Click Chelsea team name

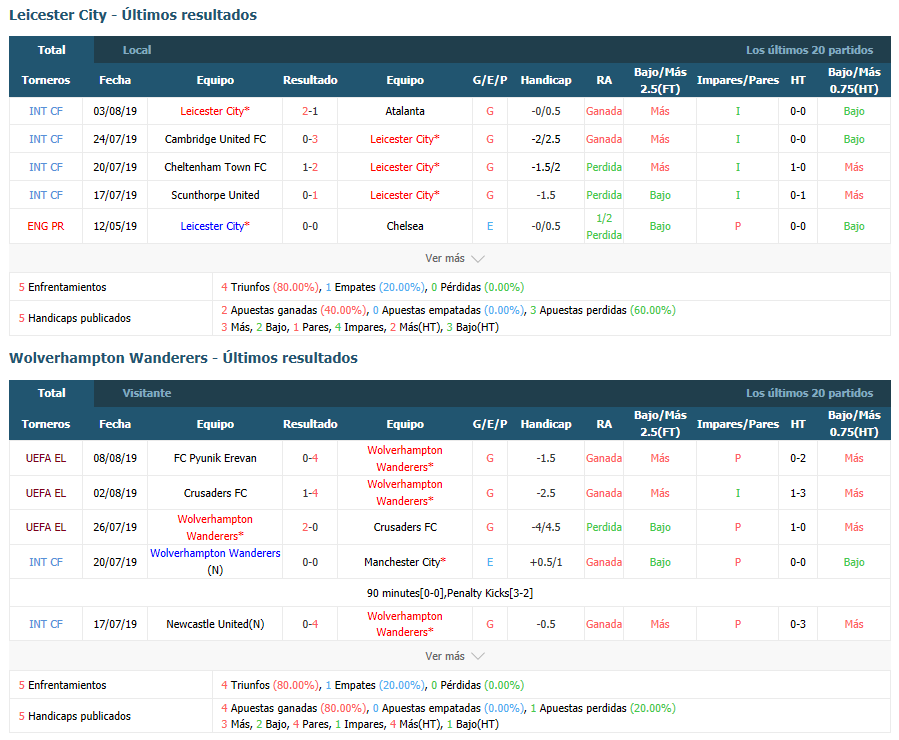coord(405,226)
